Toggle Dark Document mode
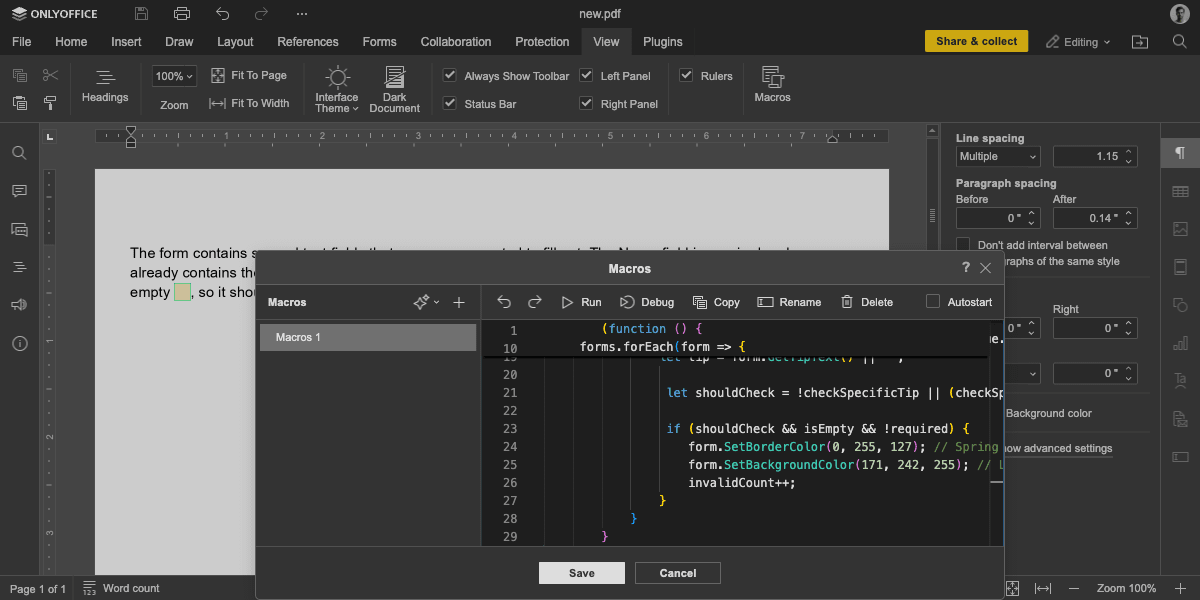 394,89
